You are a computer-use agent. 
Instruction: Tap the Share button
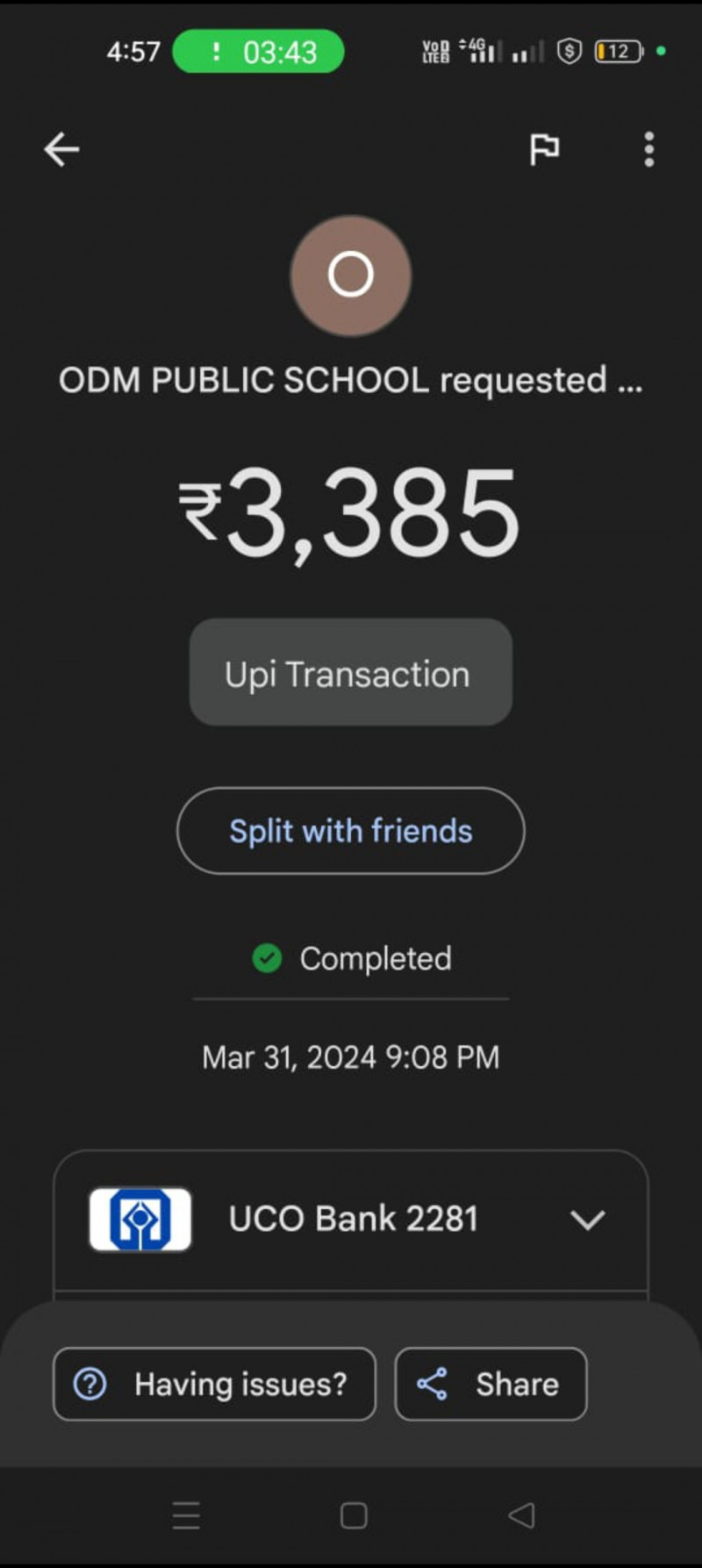(x=491, y=1384)
